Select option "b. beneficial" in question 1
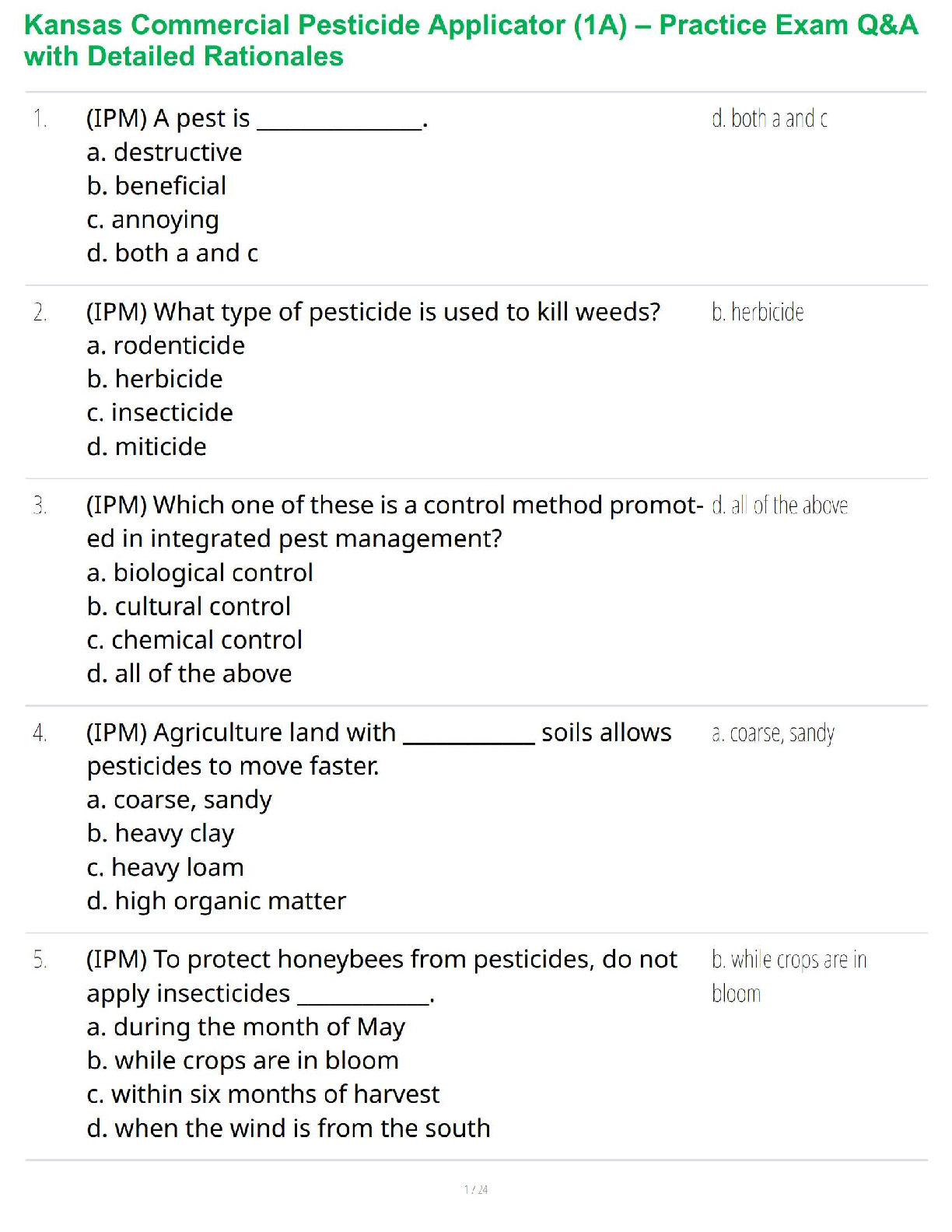 click(x=156, y=186)
